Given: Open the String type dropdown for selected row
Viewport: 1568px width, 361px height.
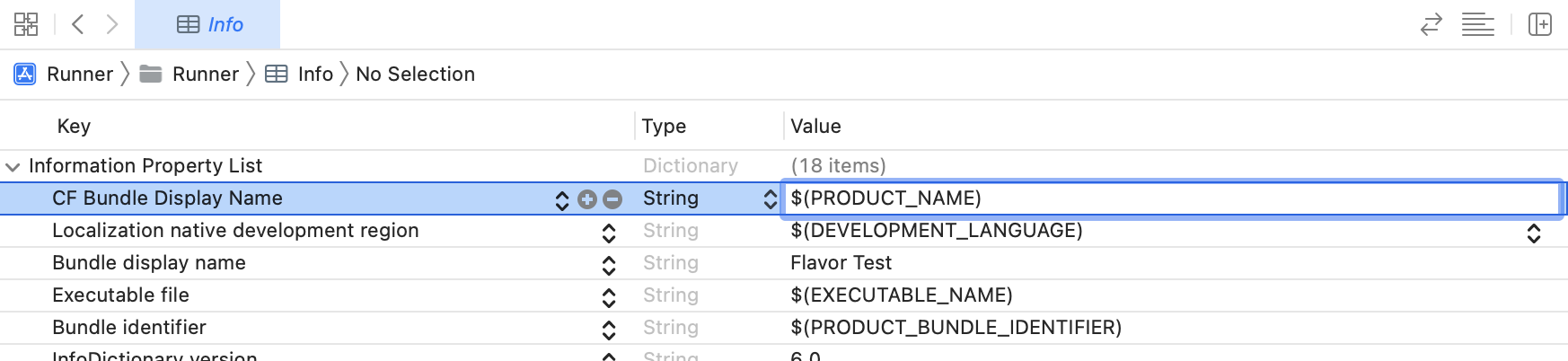Looking at the screenshot, I should 770,199.
